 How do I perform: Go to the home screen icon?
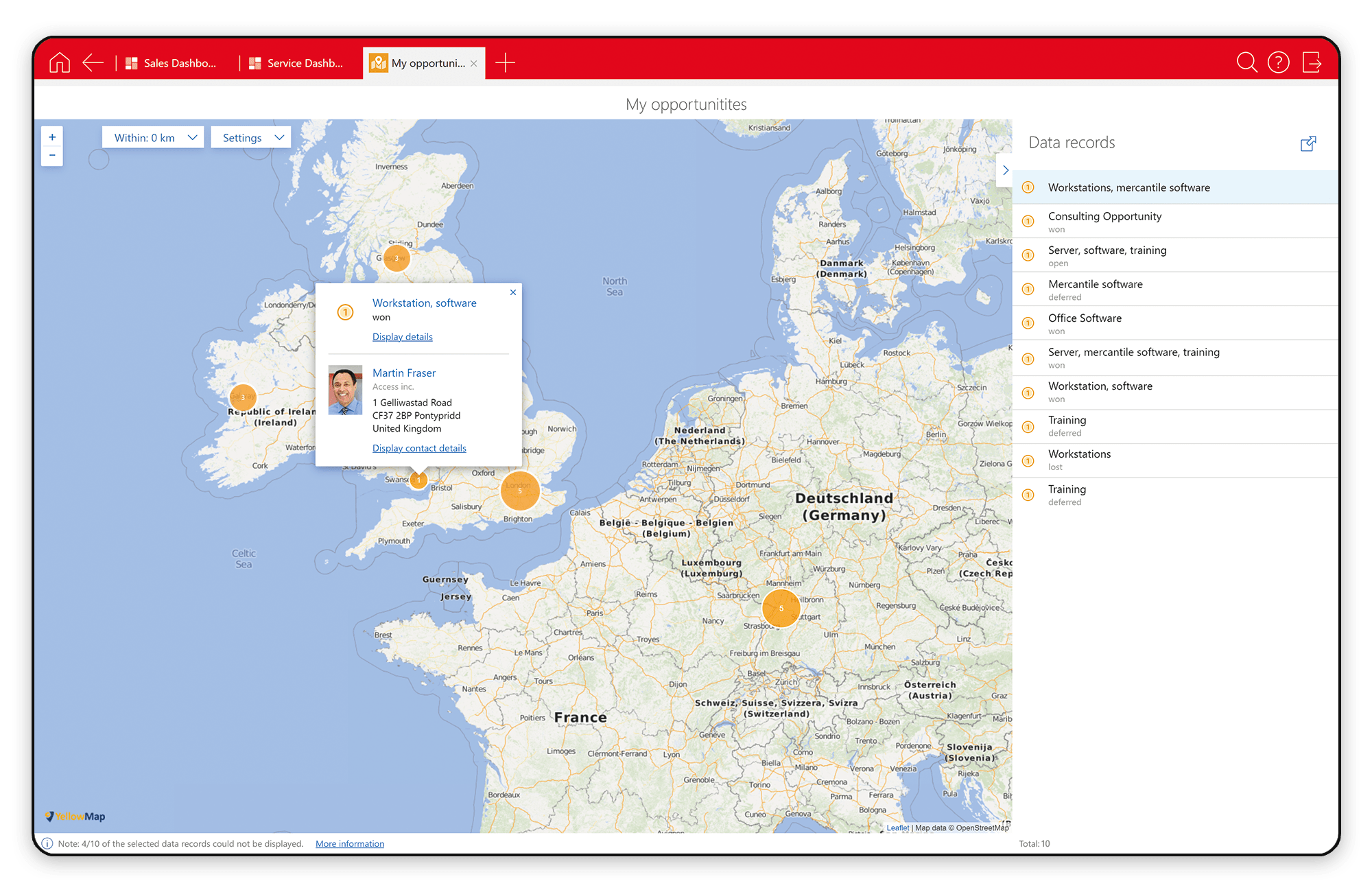tap(60, 62)
